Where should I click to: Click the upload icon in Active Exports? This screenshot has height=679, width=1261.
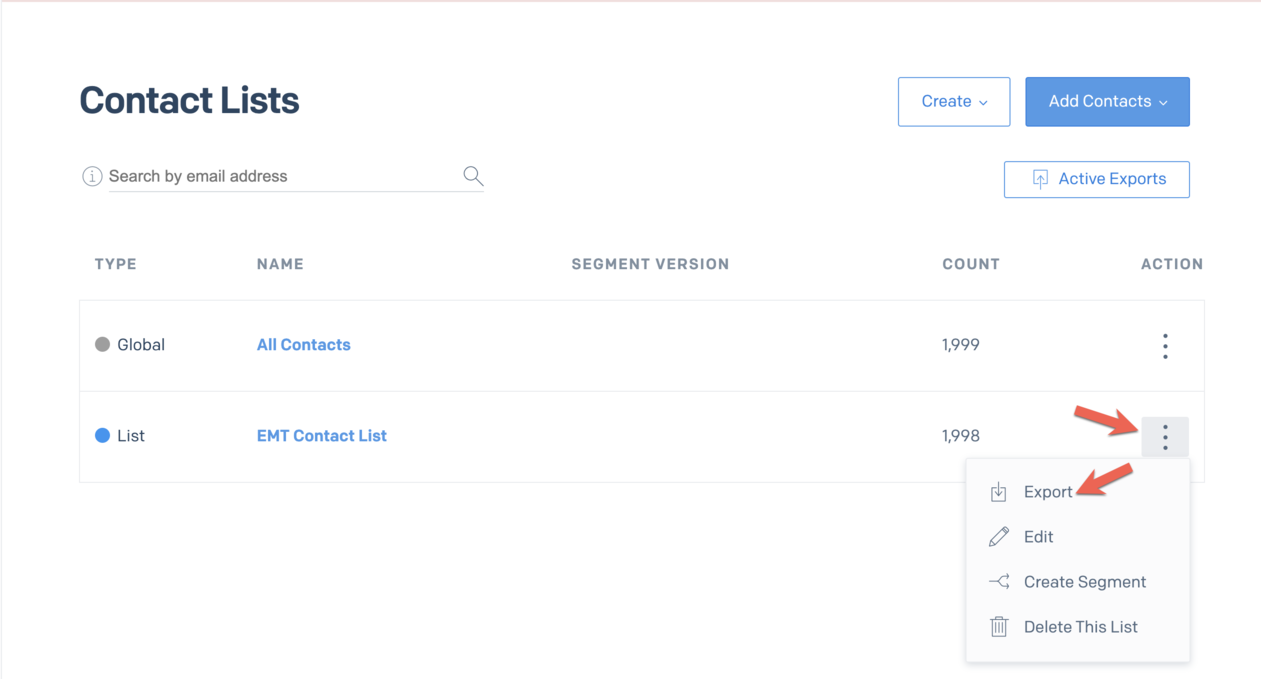(x=1040, y=179)
